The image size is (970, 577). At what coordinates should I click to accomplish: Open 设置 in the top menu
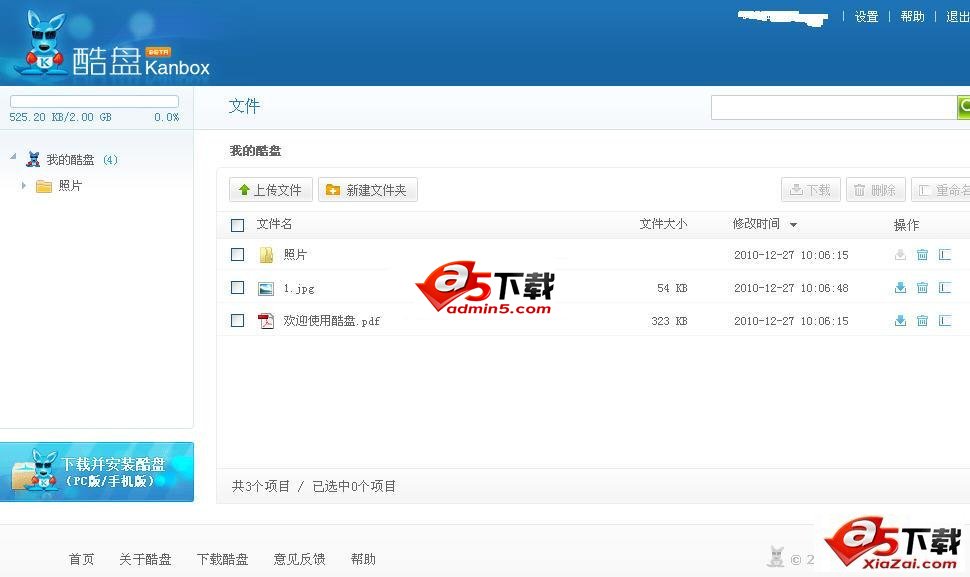(866, 17)
